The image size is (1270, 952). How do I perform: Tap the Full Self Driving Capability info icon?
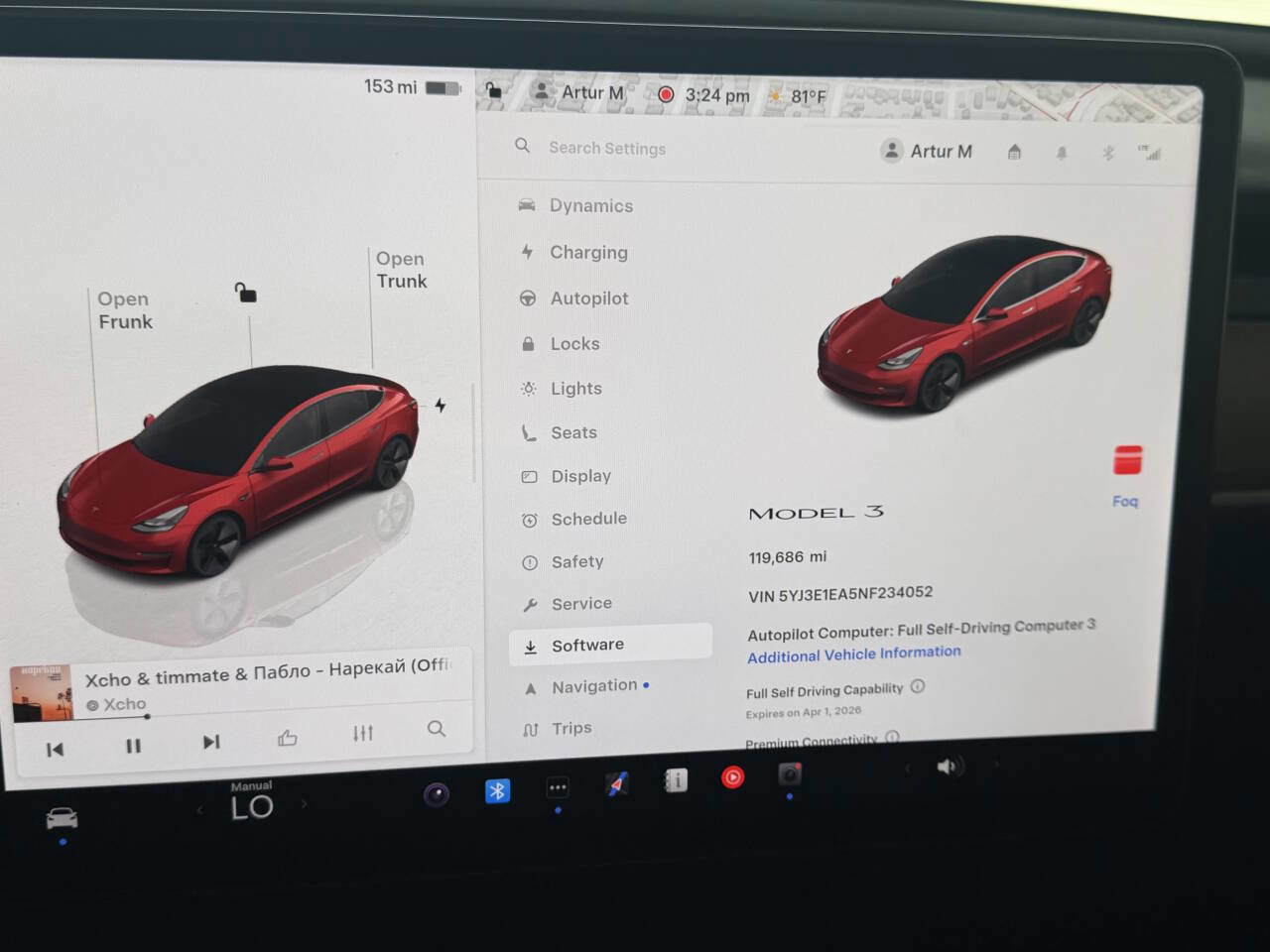[x=918, y=687]
